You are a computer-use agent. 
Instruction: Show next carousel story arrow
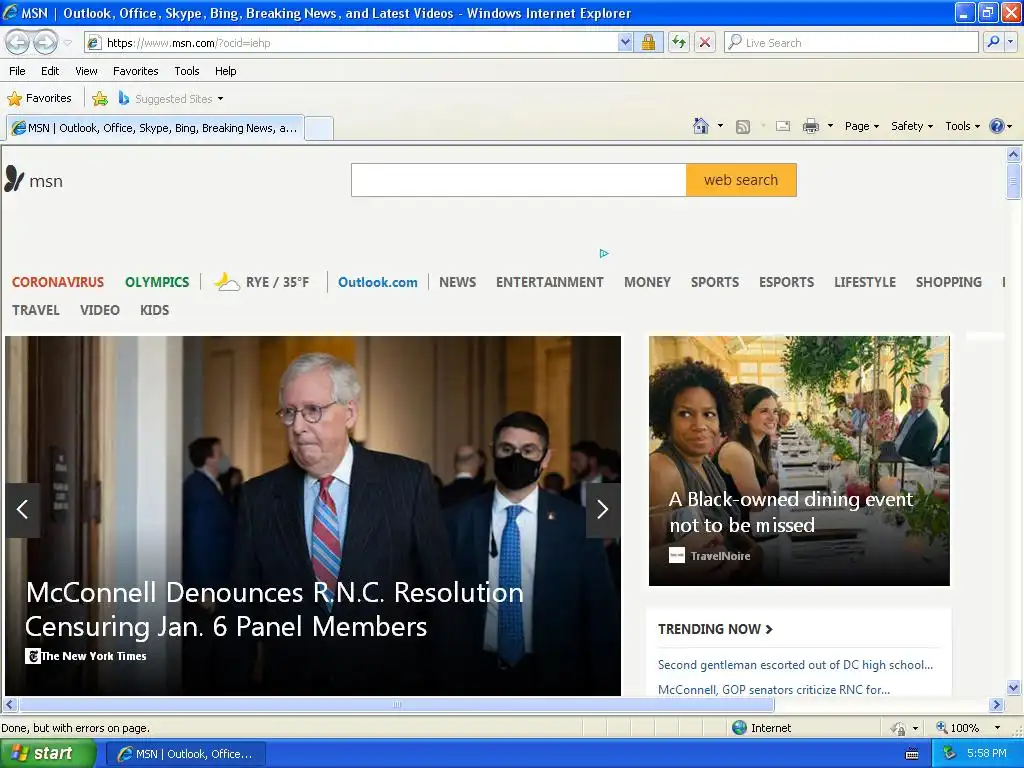coord(603,509)
